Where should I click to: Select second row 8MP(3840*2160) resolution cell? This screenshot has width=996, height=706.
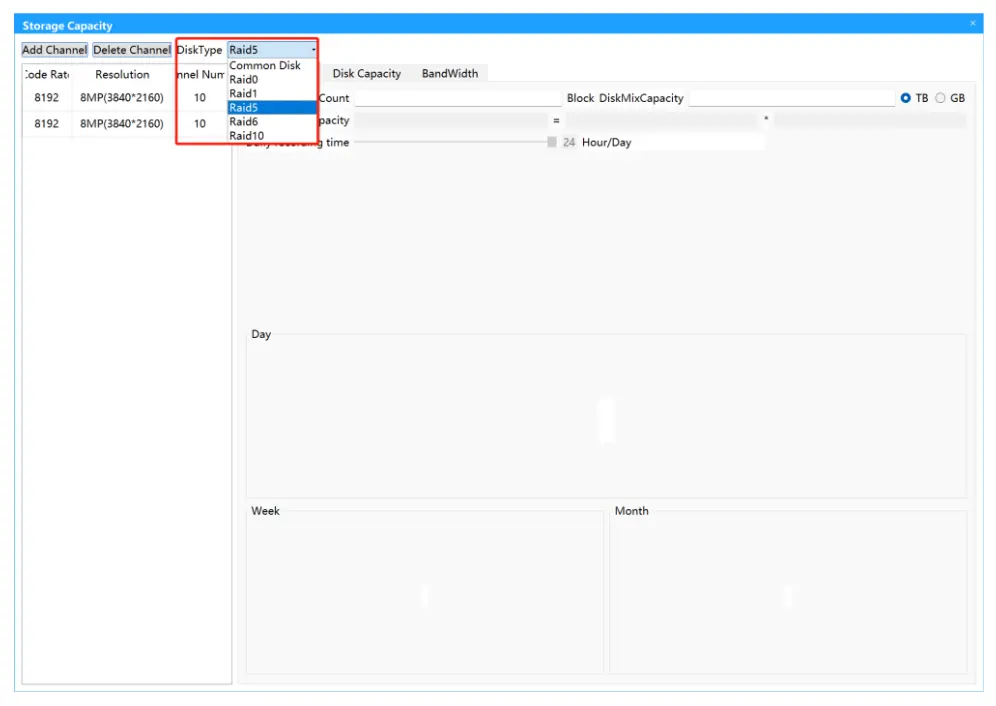(x=122, y=123)
